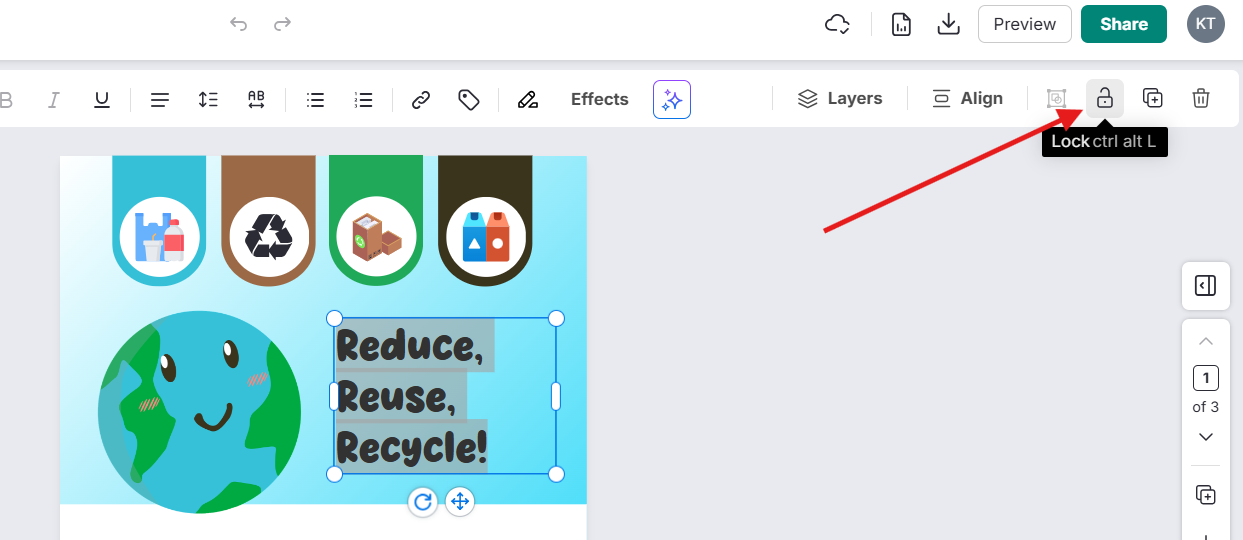Click the Lock element icon
1243x540 pixels.
point(1104,98)
